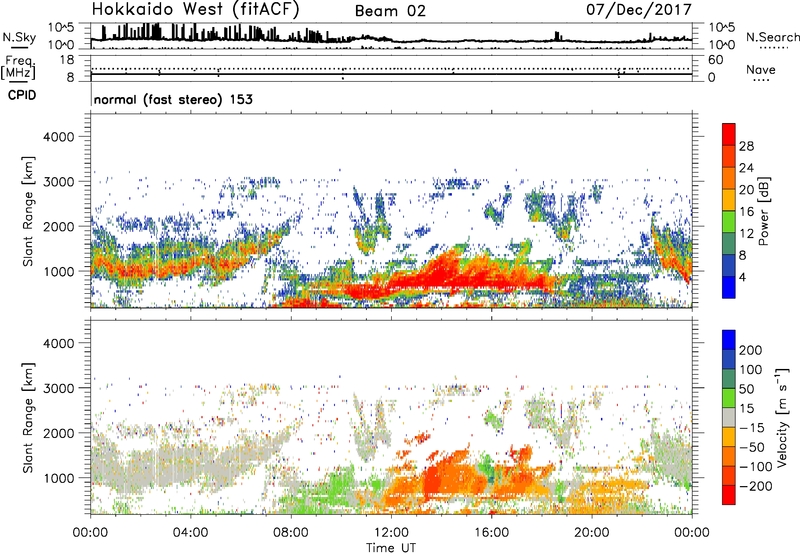This screenshot has width=800, height=554.
Task: Click the '60' value on Nave axis
Action: (x=715, y=60)
